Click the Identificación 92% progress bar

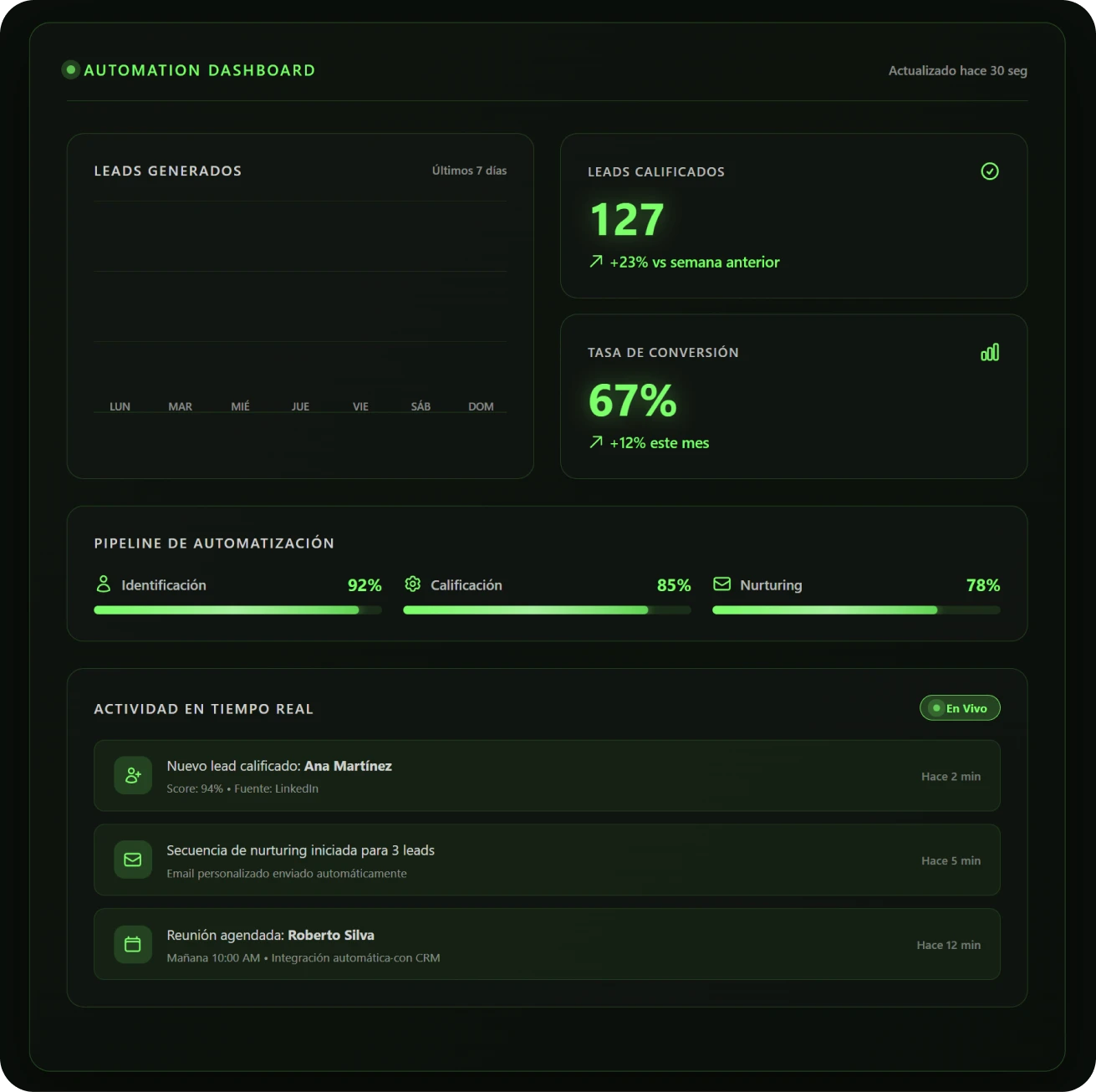[237, 610]
